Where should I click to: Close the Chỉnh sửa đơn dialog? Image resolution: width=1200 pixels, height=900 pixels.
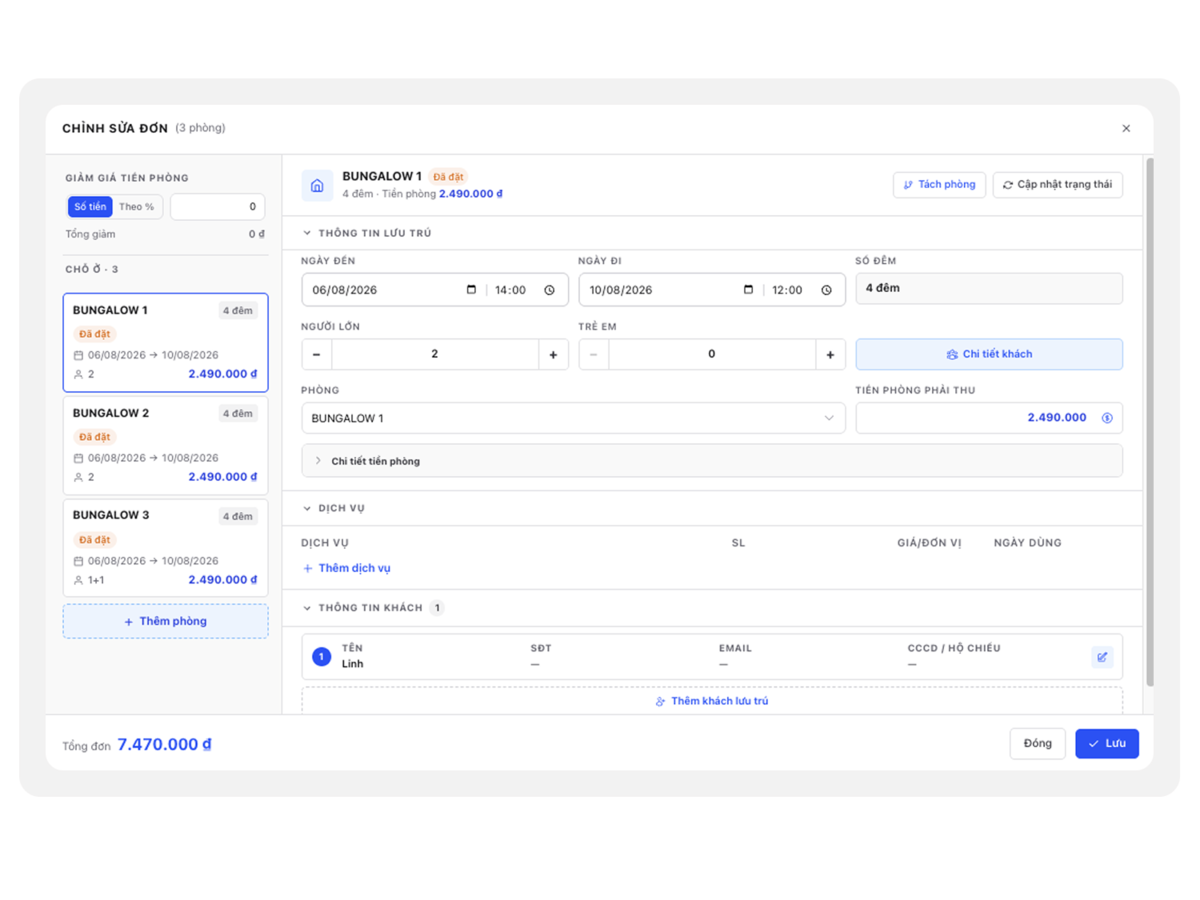pyautogui.click(x=1126, y=128)
